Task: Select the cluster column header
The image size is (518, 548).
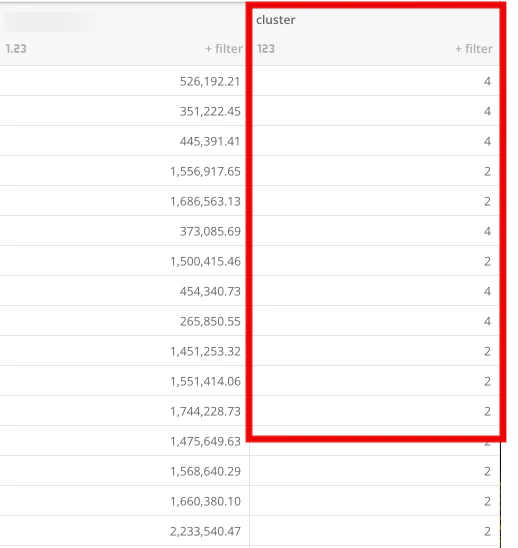Action: point(275,20)
